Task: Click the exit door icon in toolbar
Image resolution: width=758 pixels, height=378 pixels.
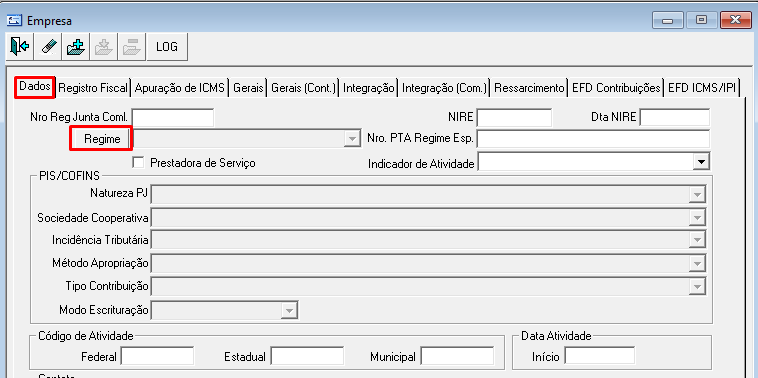Action: click(x=20, y=47)
